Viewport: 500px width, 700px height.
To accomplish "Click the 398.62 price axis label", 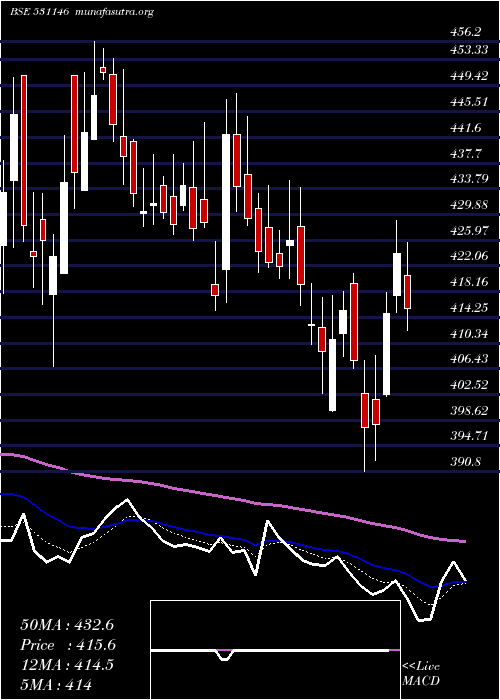I will 469,411.
